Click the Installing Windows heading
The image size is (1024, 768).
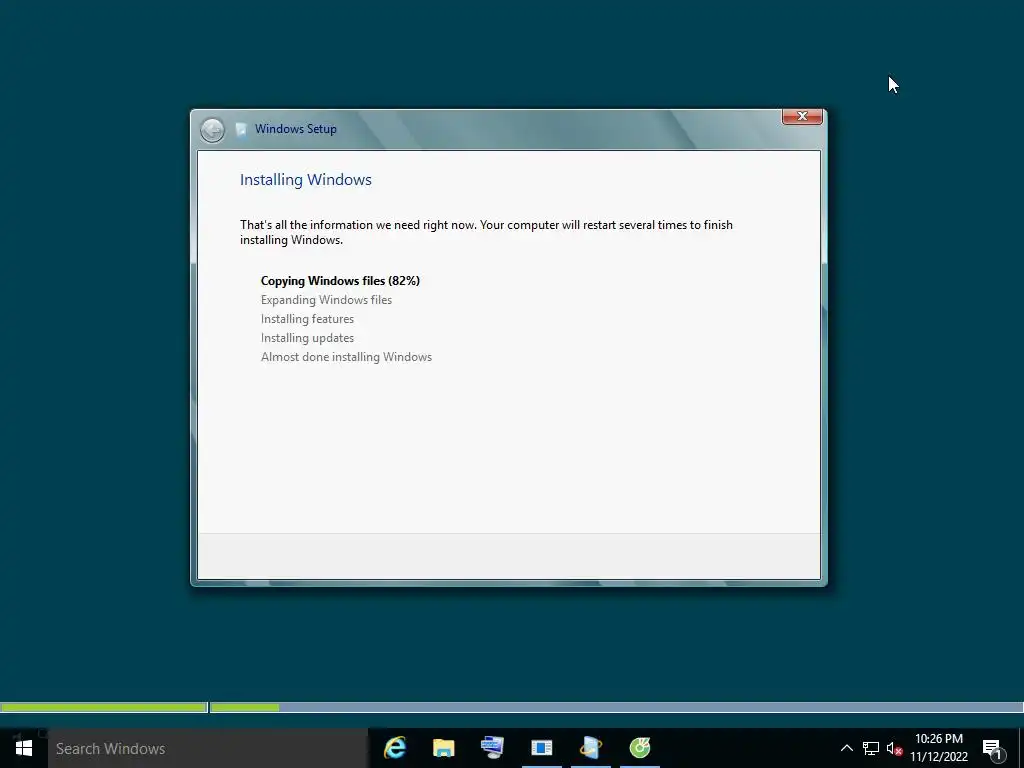pyautogui.click(x=306, y=180)
